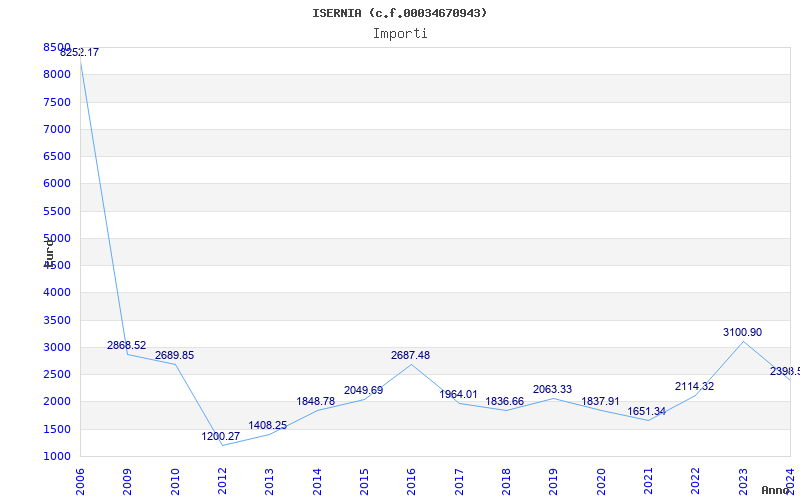Select the 1651.34 data label

point(646,411)
